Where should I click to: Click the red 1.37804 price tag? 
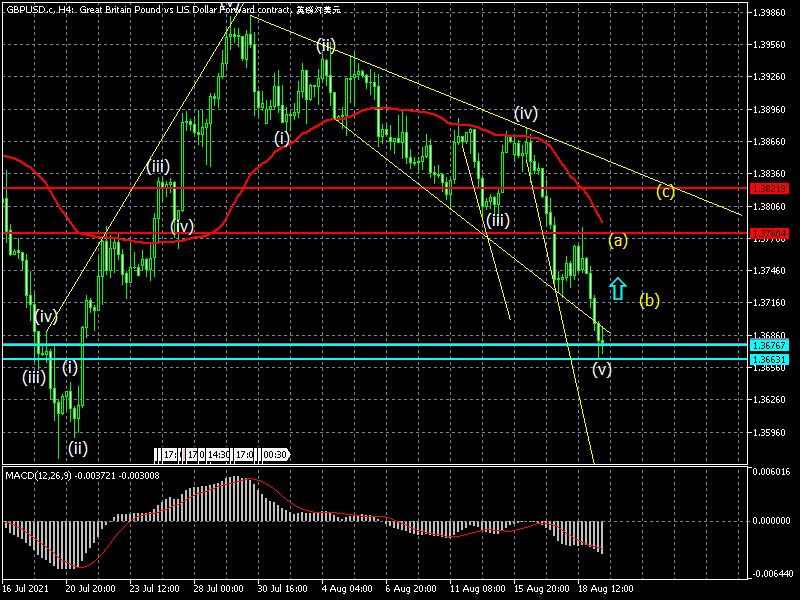(x=772, y=233)
